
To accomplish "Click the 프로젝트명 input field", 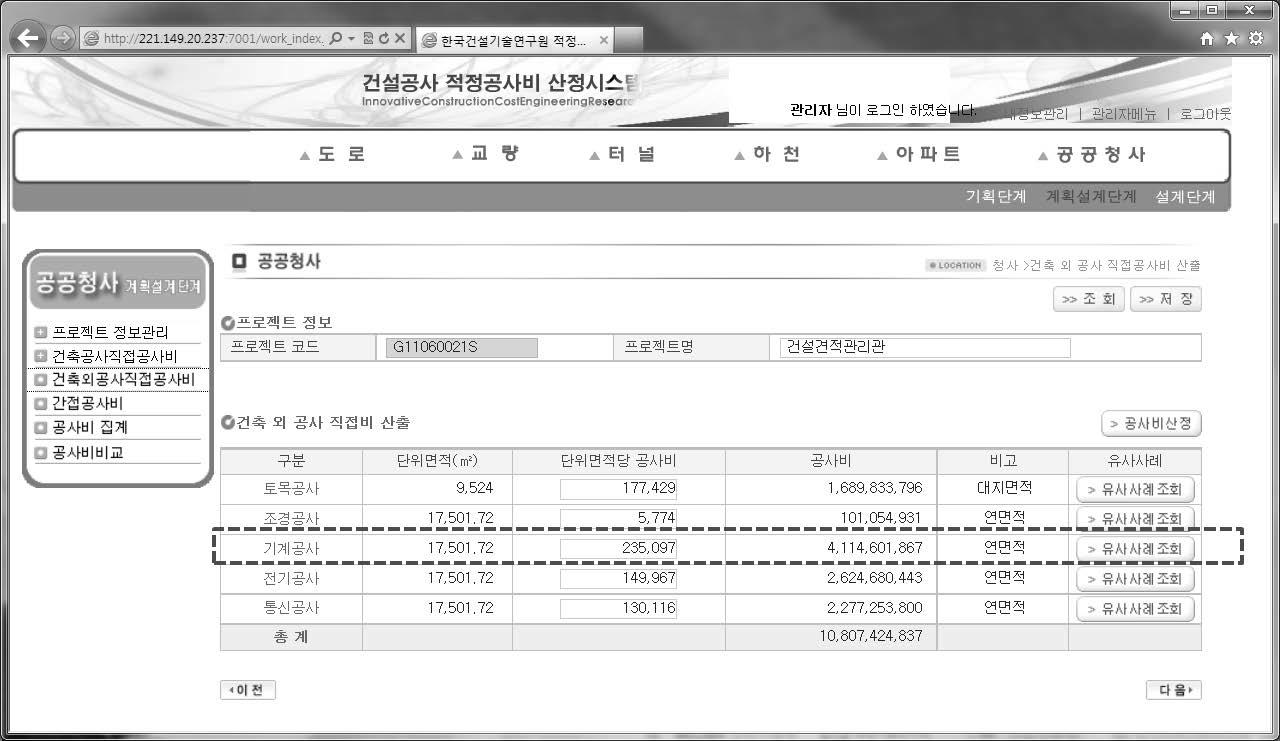I will (x=925, y=348).
